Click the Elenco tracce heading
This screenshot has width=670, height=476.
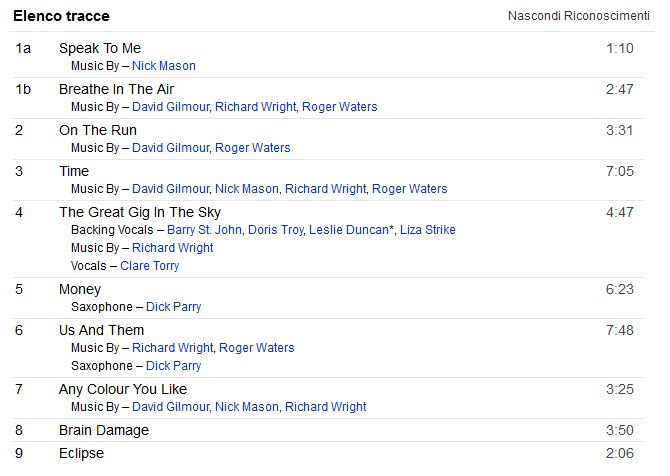click(61, 16)
